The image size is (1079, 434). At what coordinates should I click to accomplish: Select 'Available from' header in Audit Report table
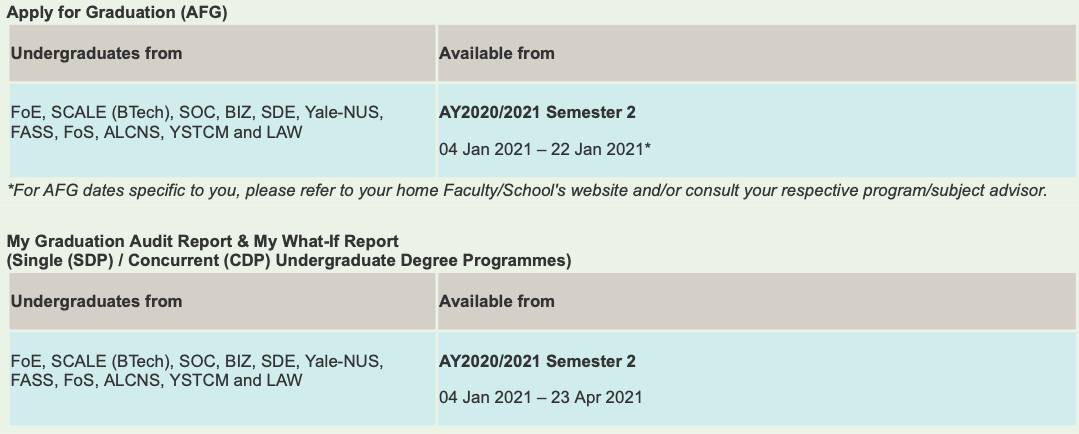click(496, 301)
